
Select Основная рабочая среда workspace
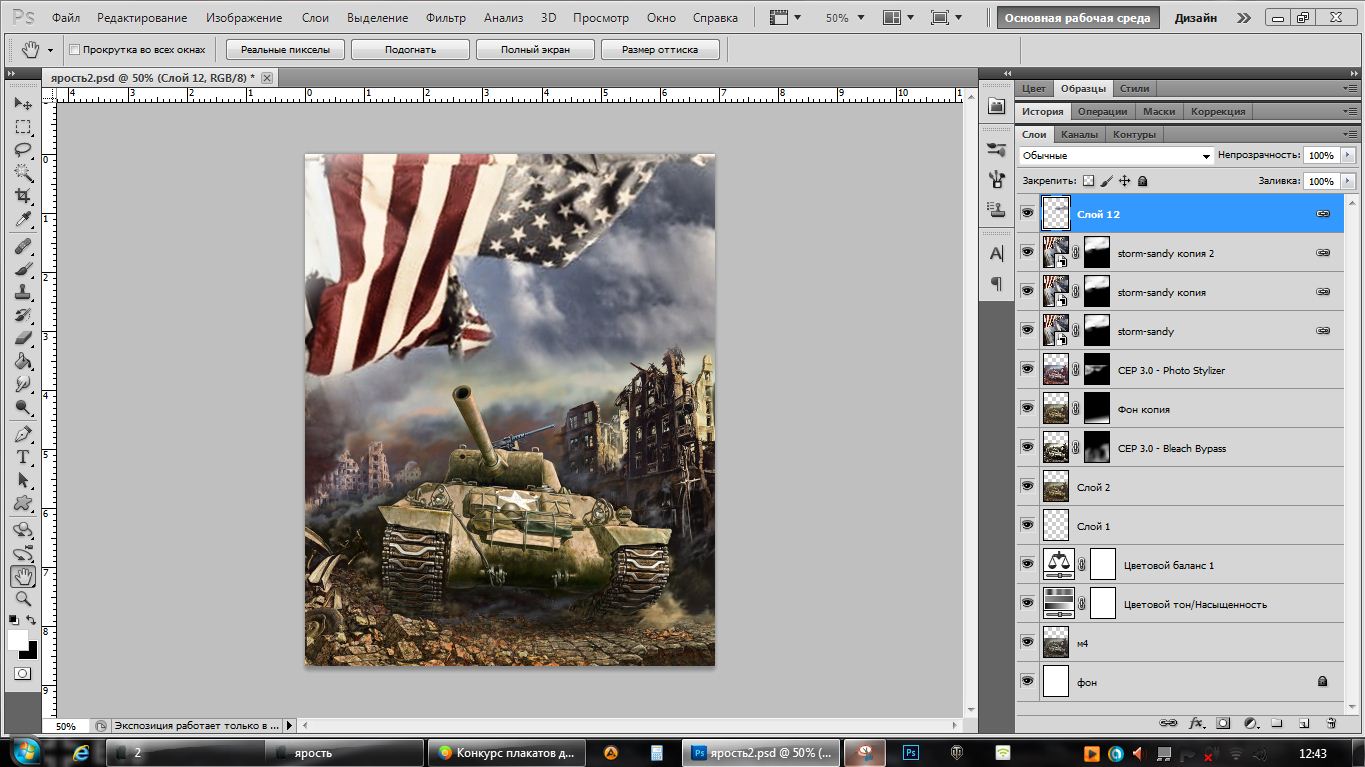[1077, 18]
